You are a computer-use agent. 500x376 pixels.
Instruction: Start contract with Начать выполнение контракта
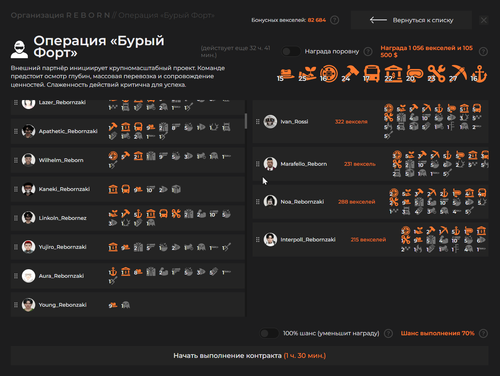tap(249, 355)
